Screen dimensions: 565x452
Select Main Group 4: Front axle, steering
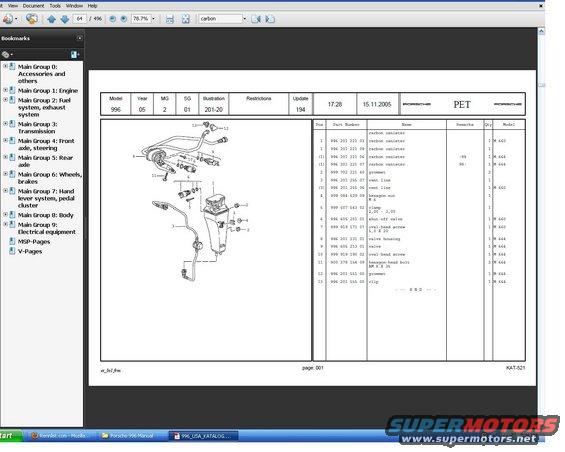(x=46, y=145)
